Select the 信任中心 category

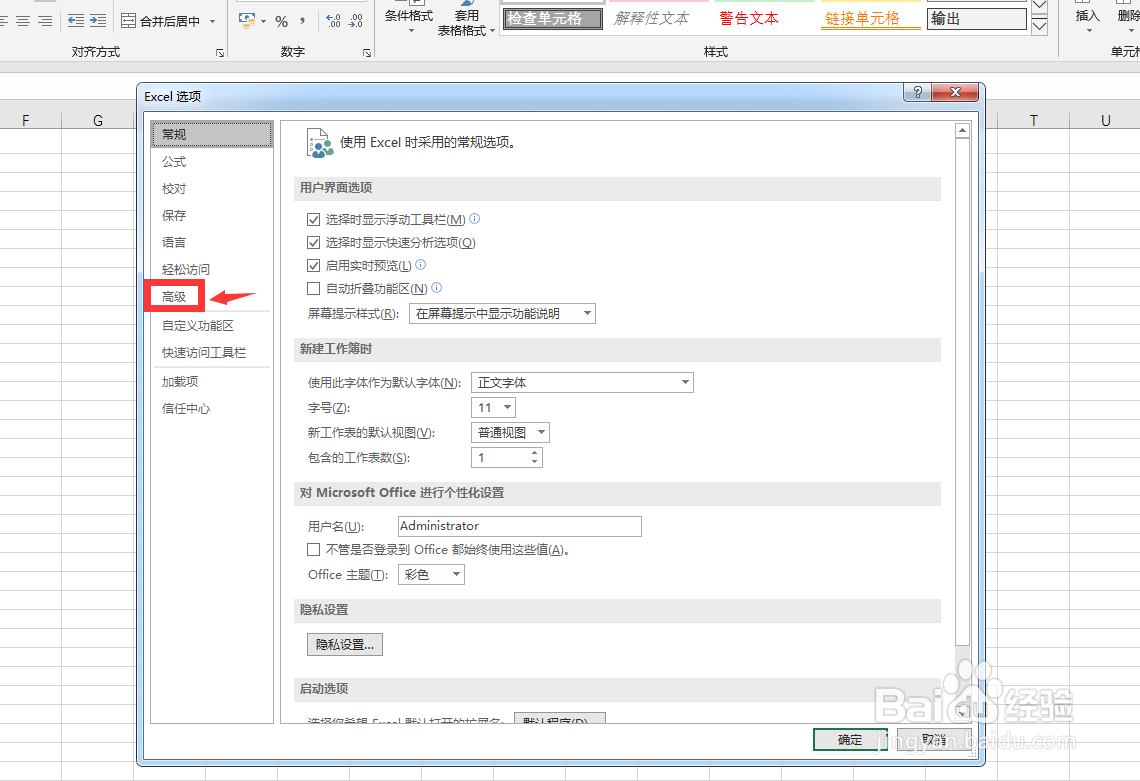[x=212, y=409]
